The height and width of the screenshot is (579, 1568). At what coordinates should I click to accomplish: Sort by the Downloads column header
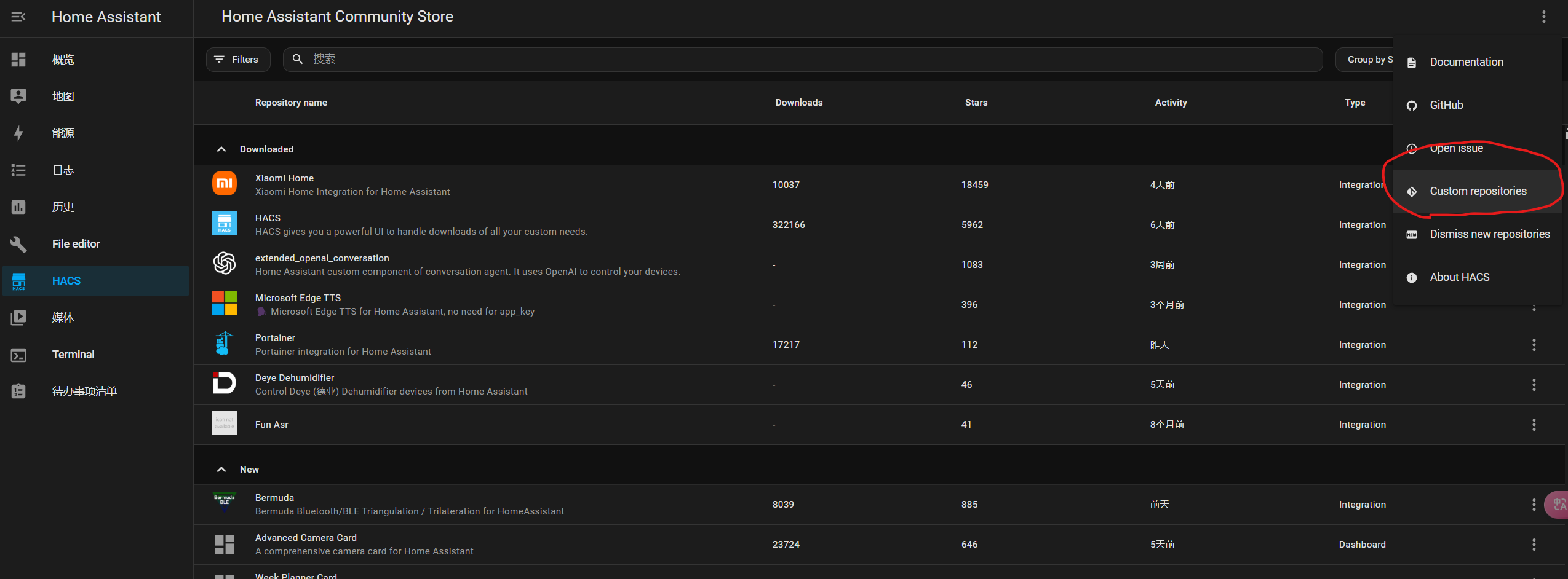(798, 103)
